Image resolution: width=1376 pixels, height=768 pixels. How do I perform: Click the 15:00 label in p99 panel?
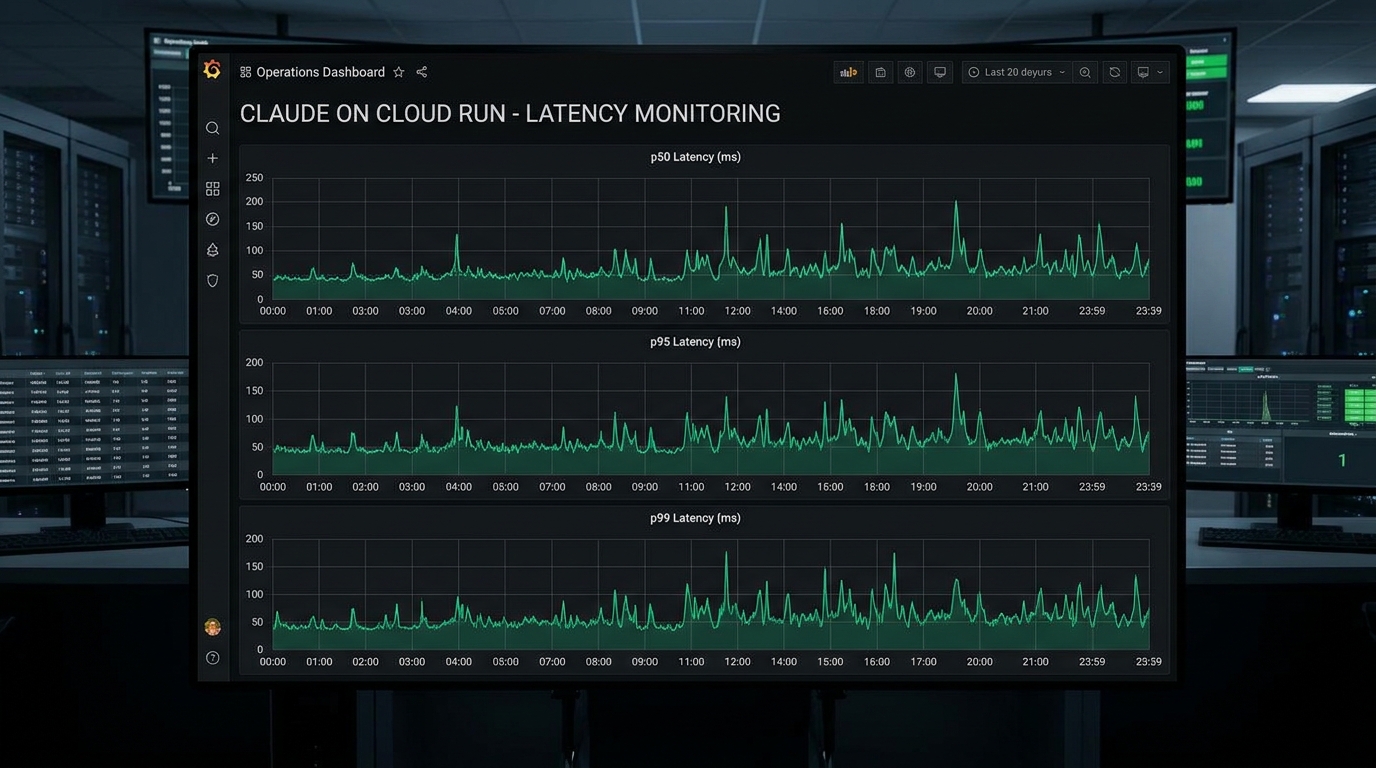click(830, 662)
